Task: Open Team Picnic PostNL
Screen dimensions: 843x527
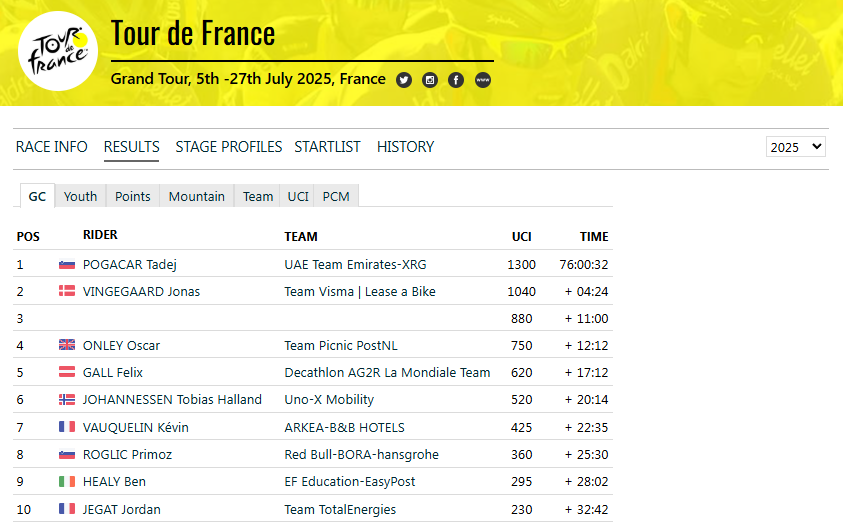Action: [x=341, y=345]
